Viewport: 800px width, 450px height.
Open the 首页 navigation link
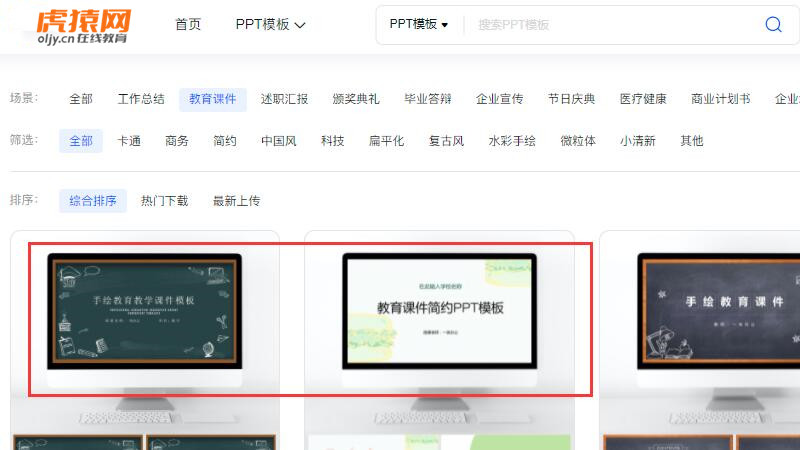[x=188, y=24]
